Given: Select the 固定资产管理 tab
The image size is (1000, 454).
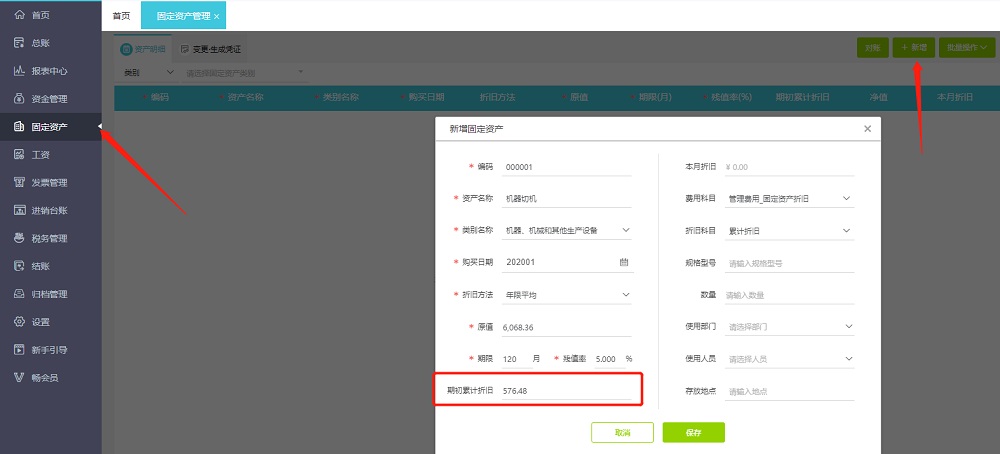Looking at the screenshot, I should click(x=183, y=16).
